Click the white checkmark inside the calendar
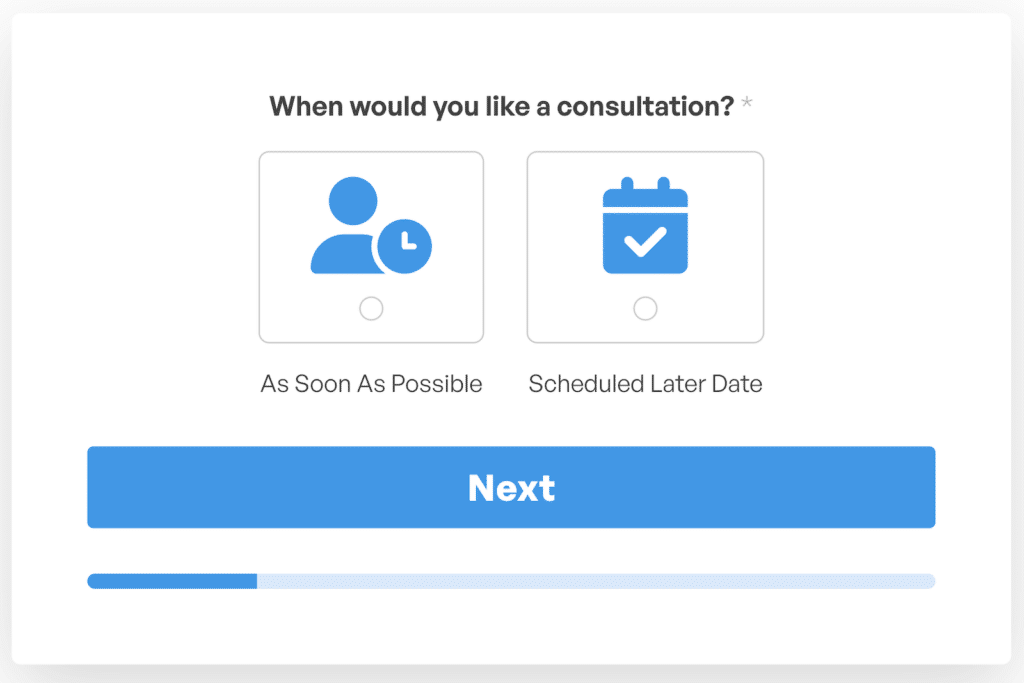The height and width of the screenshot is (683, 1024). (x=645, y=240)
